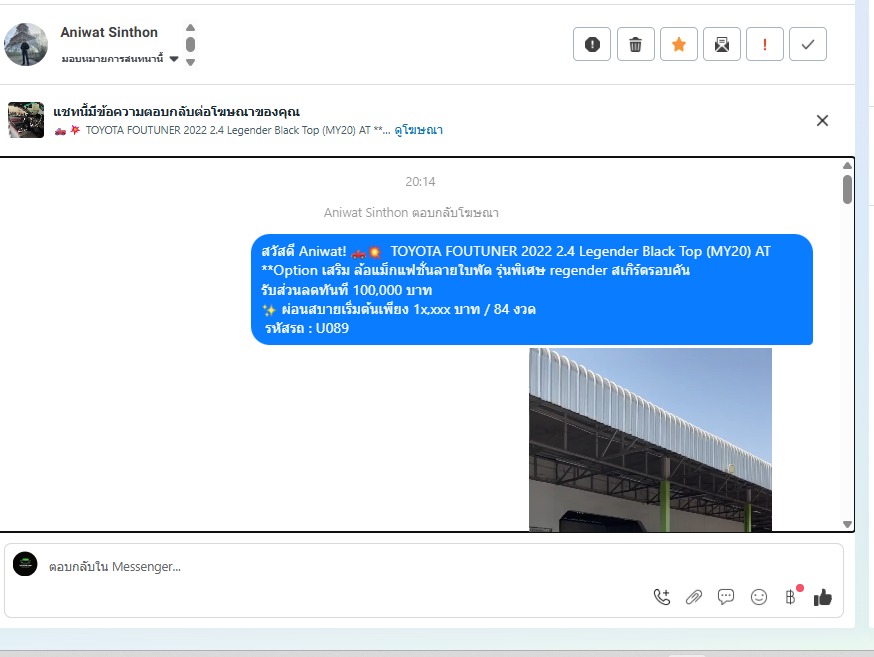The height and width of the screenshot is (657, 874).
Task: Click the chat scrollbar thumb
Action: [847, 189]
